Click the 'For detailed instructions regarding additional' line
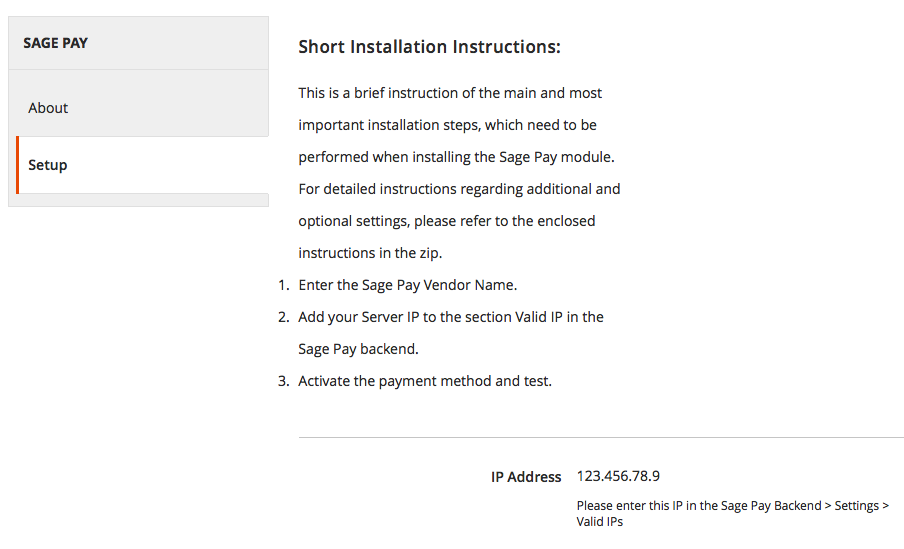 point(459,189)
